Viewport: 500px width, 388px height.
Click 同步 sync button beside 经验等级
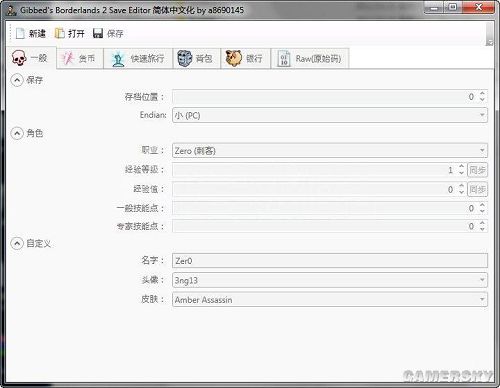pyautogui.click(x=477, y=170)
